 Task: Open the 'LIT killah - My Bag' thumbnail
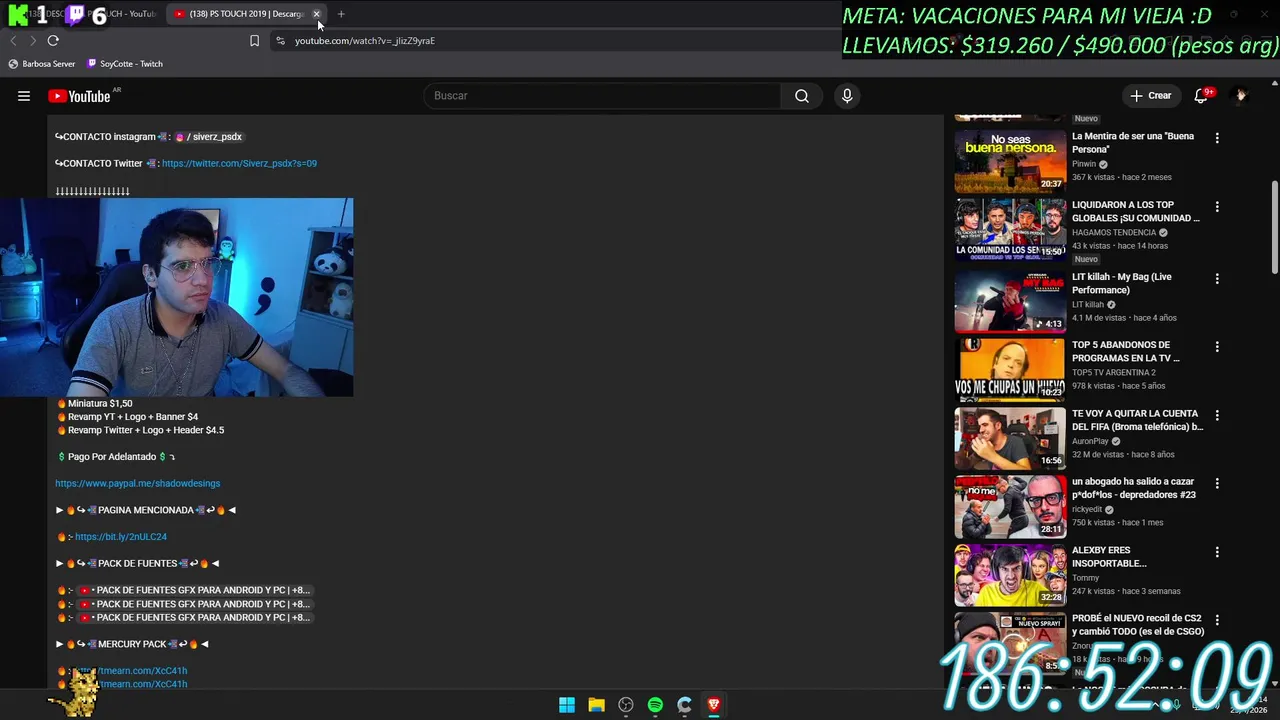[1010, 300]
